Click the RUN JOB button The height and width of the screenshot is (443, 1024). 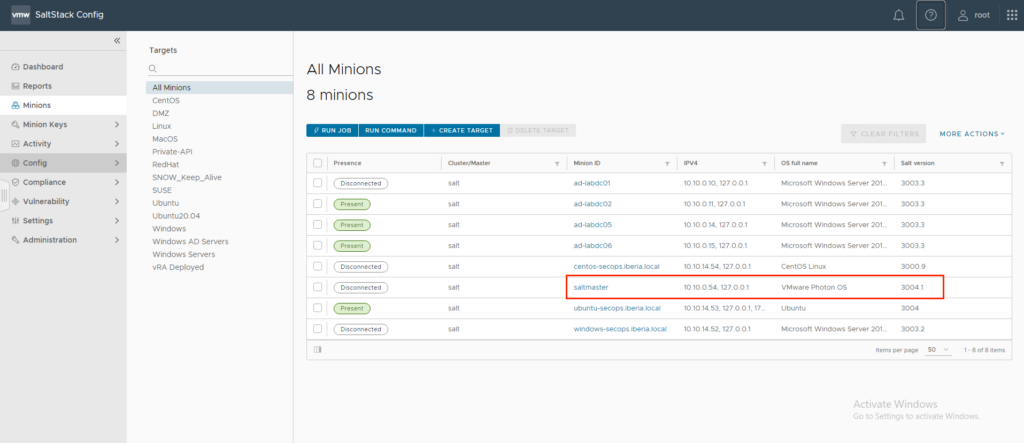[332, 131]
